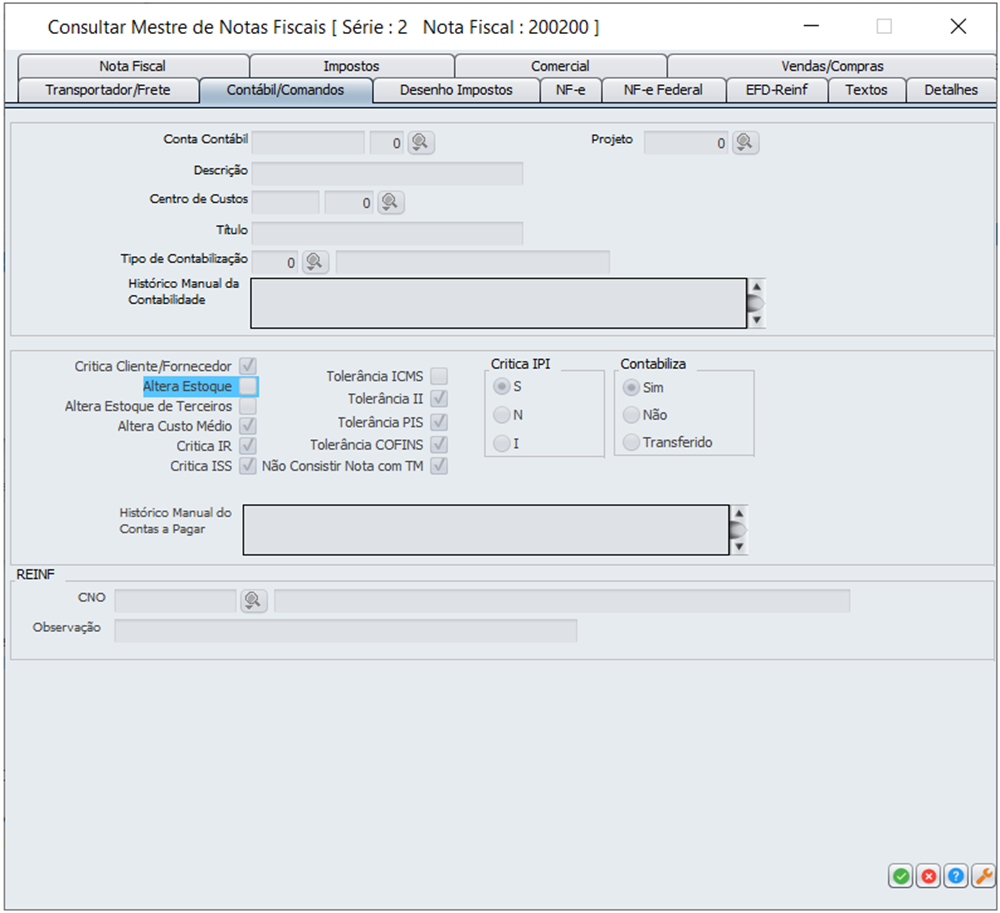Open EFD-Reinf tab
Viewport: 1000px width, 913px height.
coord(777,90)
